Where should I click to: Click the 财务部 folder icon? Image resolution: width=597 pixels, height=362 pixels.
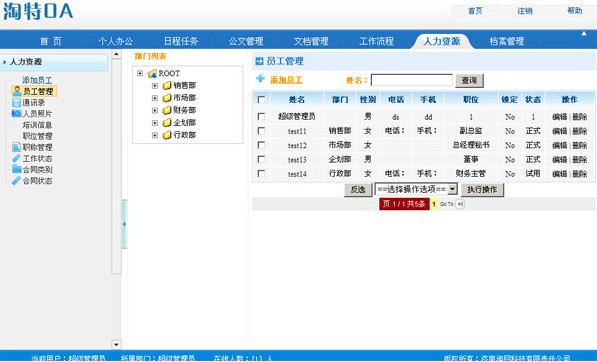click(167, 110)
